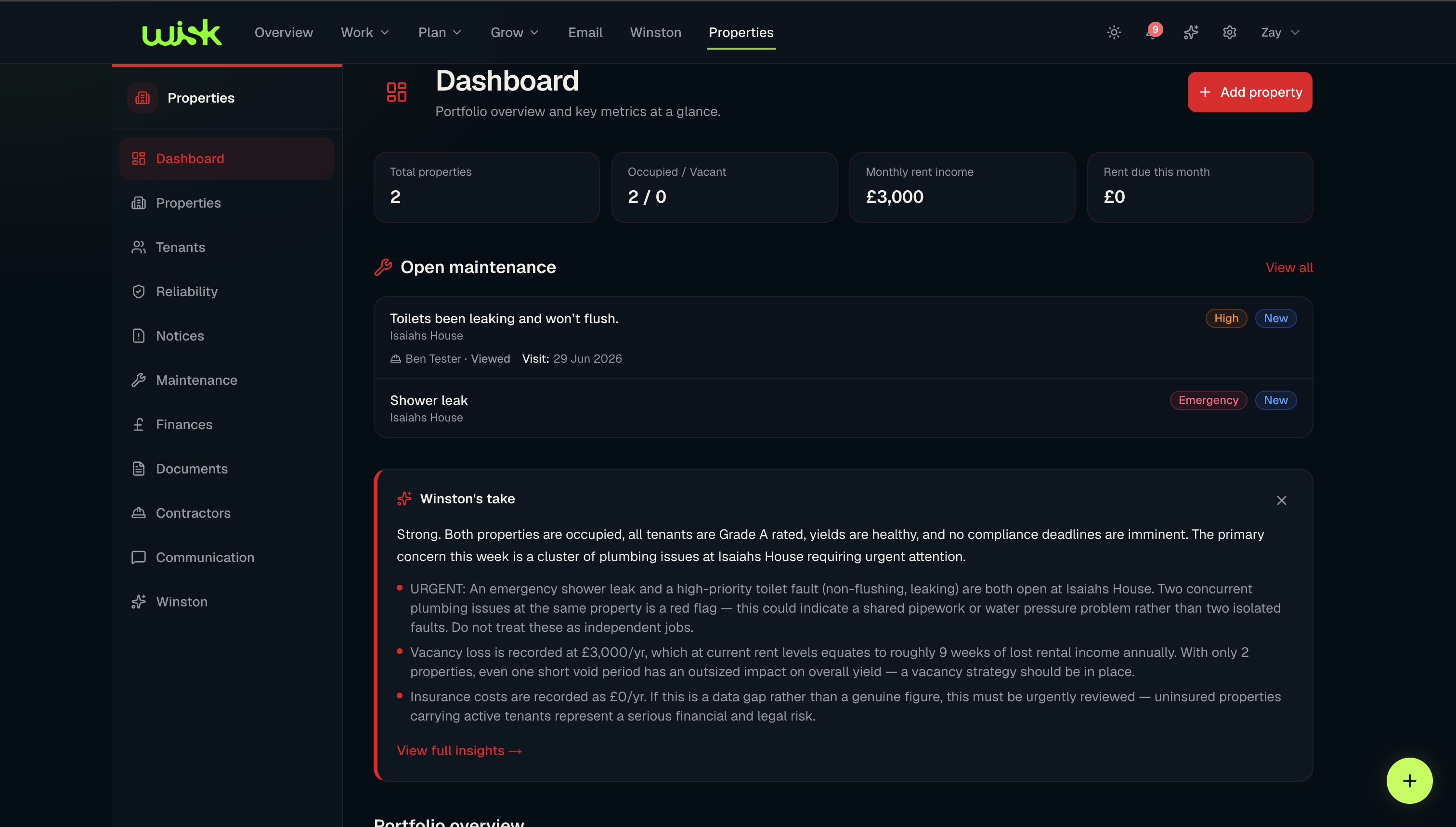Image resolution: width=1456 pixels, height=827 pixels.
Task: Click the visit date 29 Jun 2026
Action: [587, 359]
